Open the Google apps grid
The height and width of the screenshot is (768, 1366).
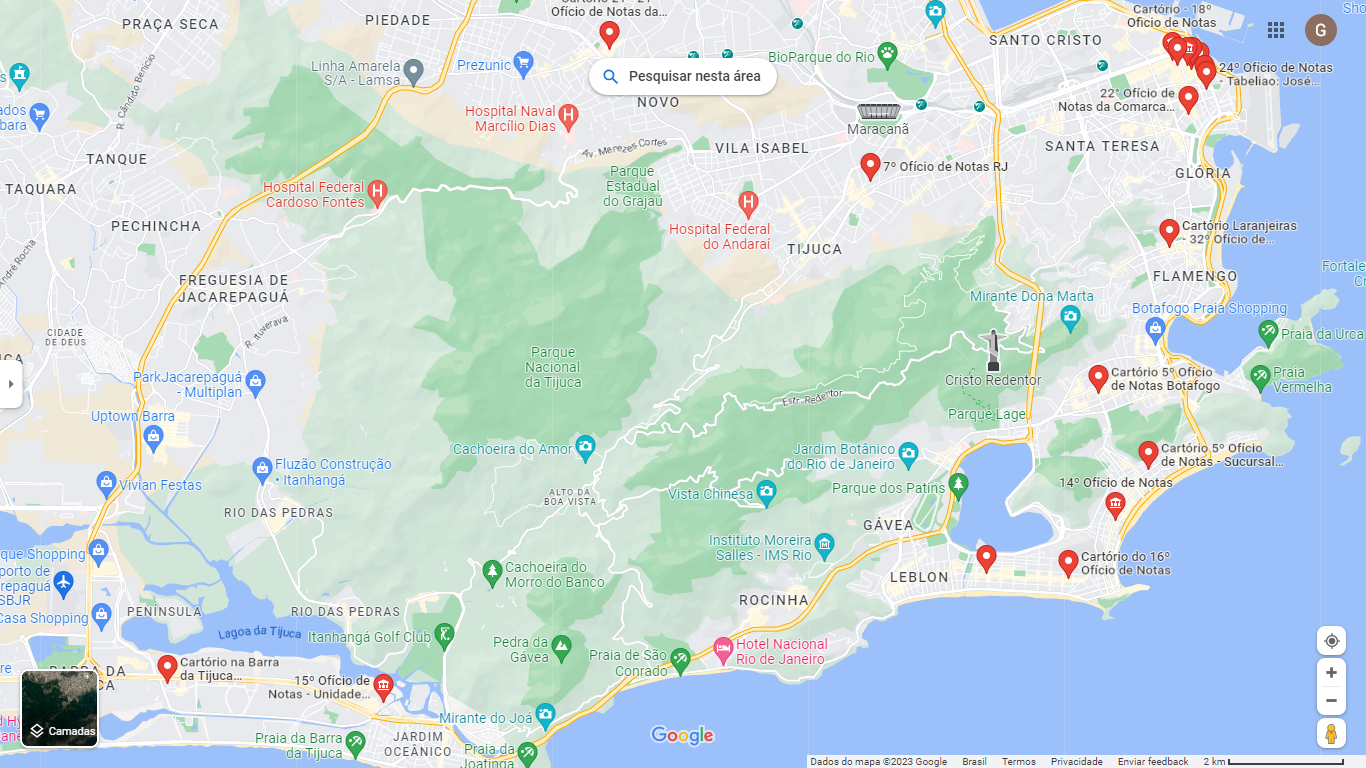[1276, 30]
